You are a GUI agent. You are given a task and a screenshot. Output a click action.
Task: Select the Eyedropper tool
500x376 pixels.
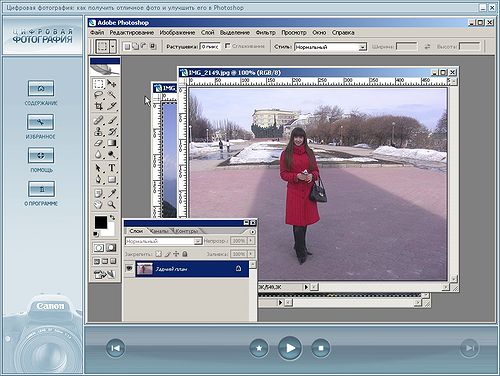112,193
